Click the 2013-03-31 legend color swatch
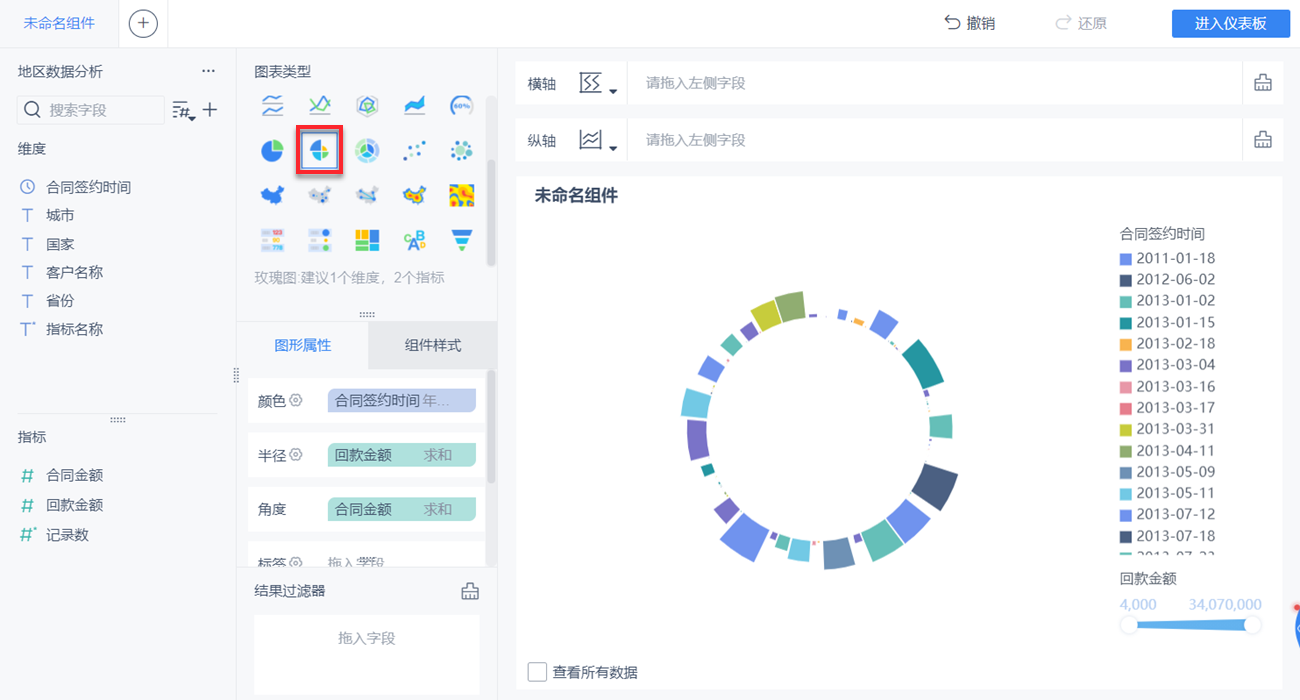Screen dimensions: 1300x700 click(x=1126, y=430)
